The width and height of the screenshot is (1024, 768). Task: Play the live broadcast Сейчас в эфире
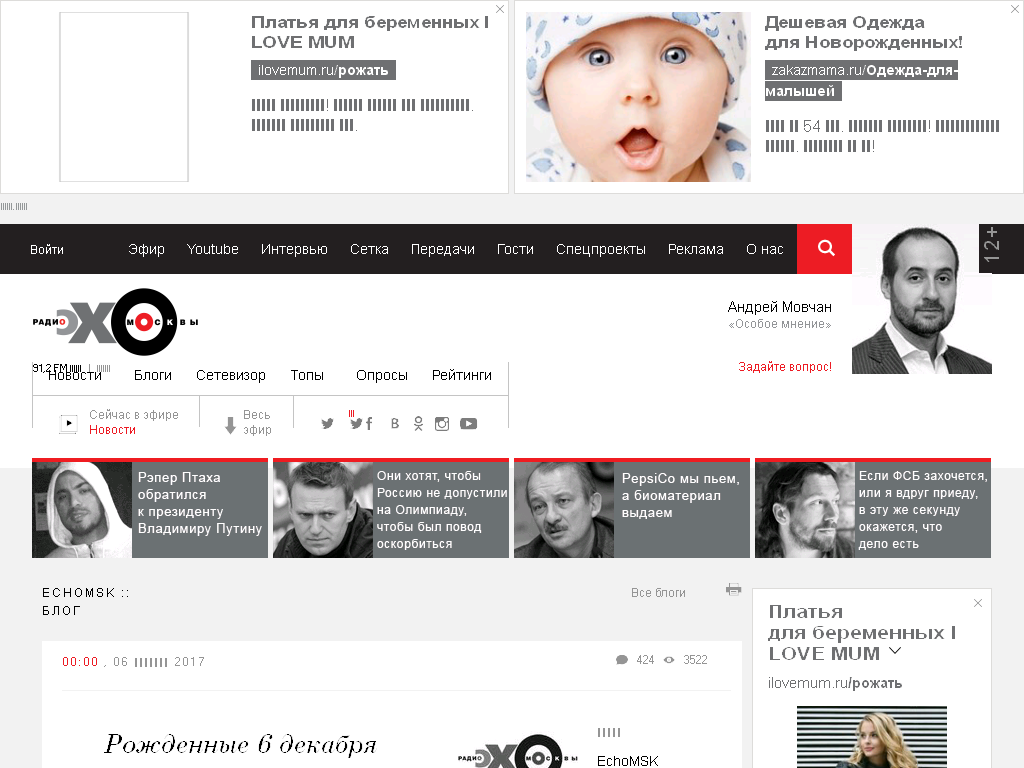point(69,423)
